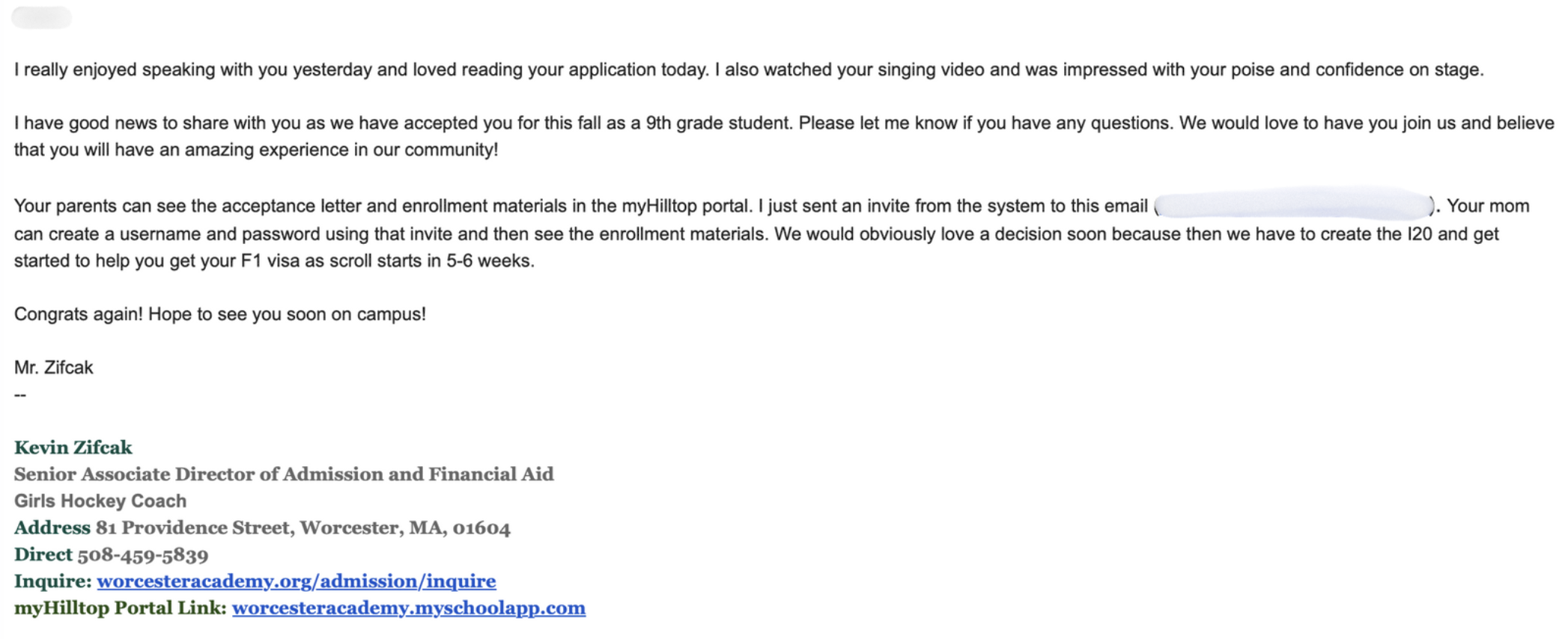Click the Senior Associate Director title line
Viewport: 1568px width, 639px height.
(x=284, y=474)
